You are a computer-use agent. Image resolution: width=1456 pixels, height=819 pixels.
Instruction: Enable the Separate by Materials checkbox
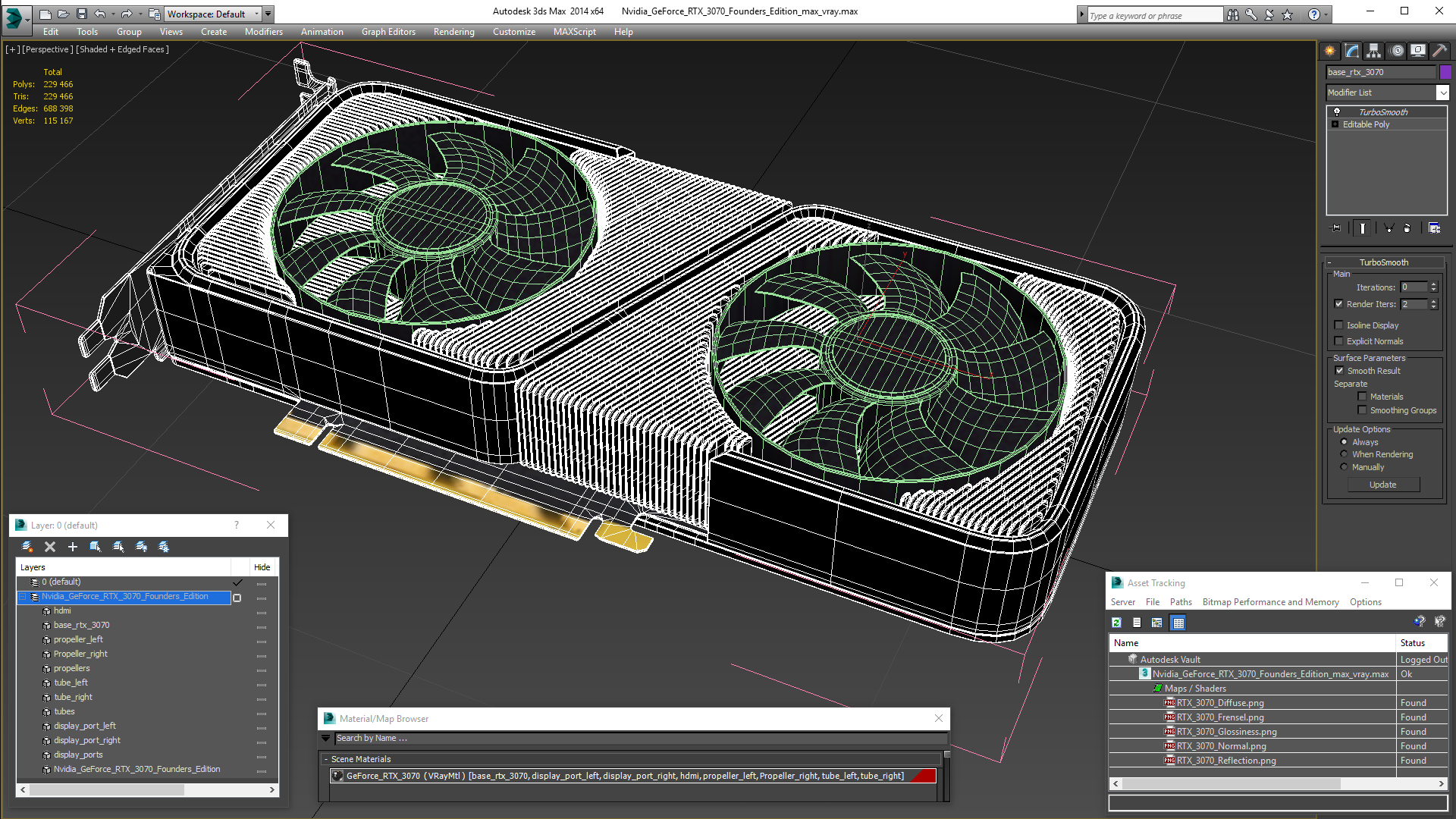coord(1362,396)
